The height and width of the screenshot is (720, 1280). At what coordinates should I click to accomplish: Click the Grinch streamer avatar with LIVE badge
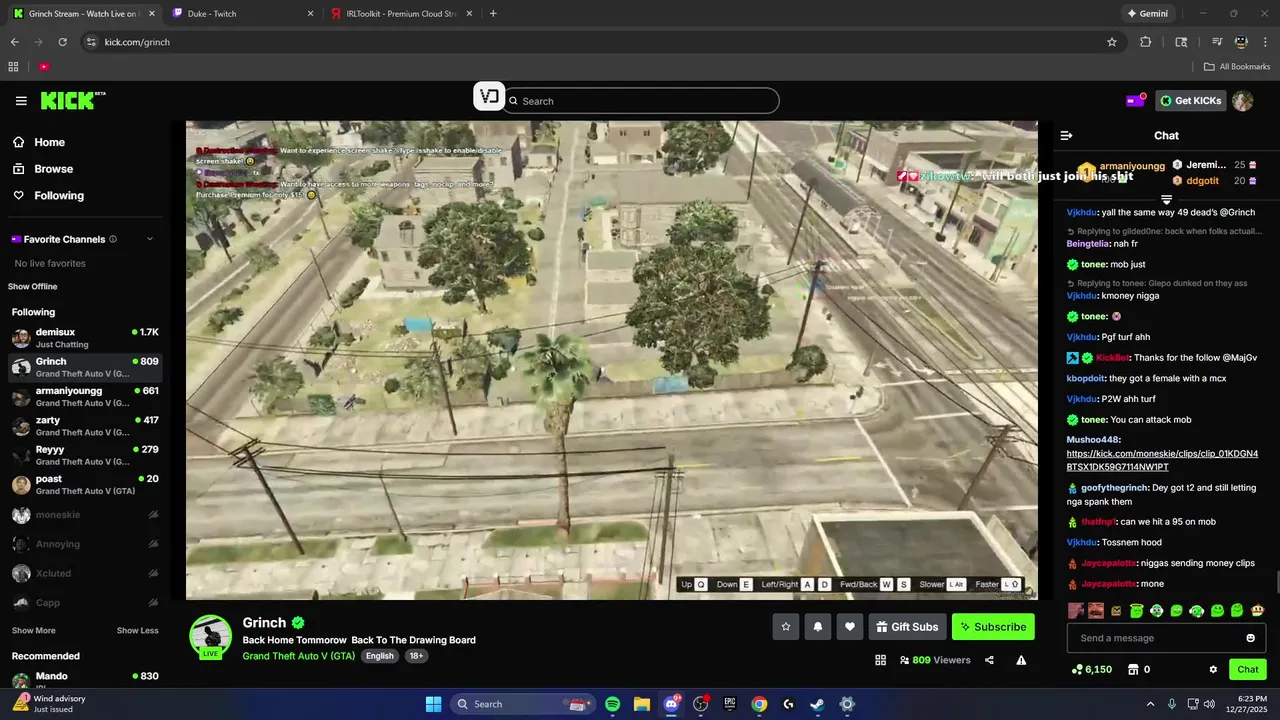pyautogui.click(x=211, y=637)
